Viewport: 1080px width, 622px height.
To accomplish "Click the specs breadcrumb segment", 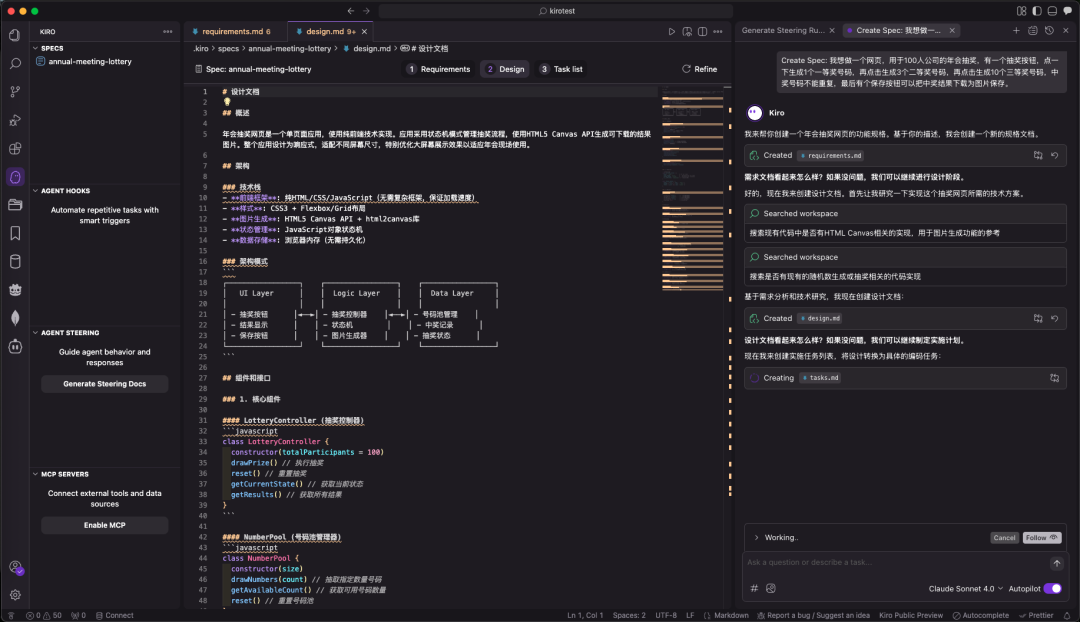I will coord(228,49).
